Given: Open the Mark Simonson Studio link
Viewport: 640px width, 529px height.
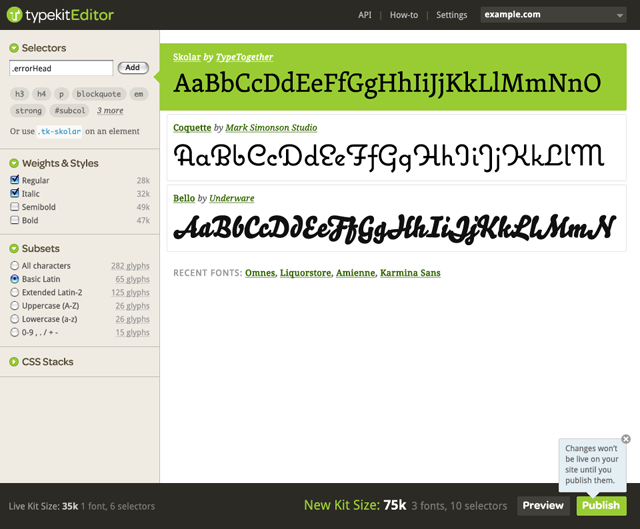Looking at the screenshot, I should pos(271,128).
